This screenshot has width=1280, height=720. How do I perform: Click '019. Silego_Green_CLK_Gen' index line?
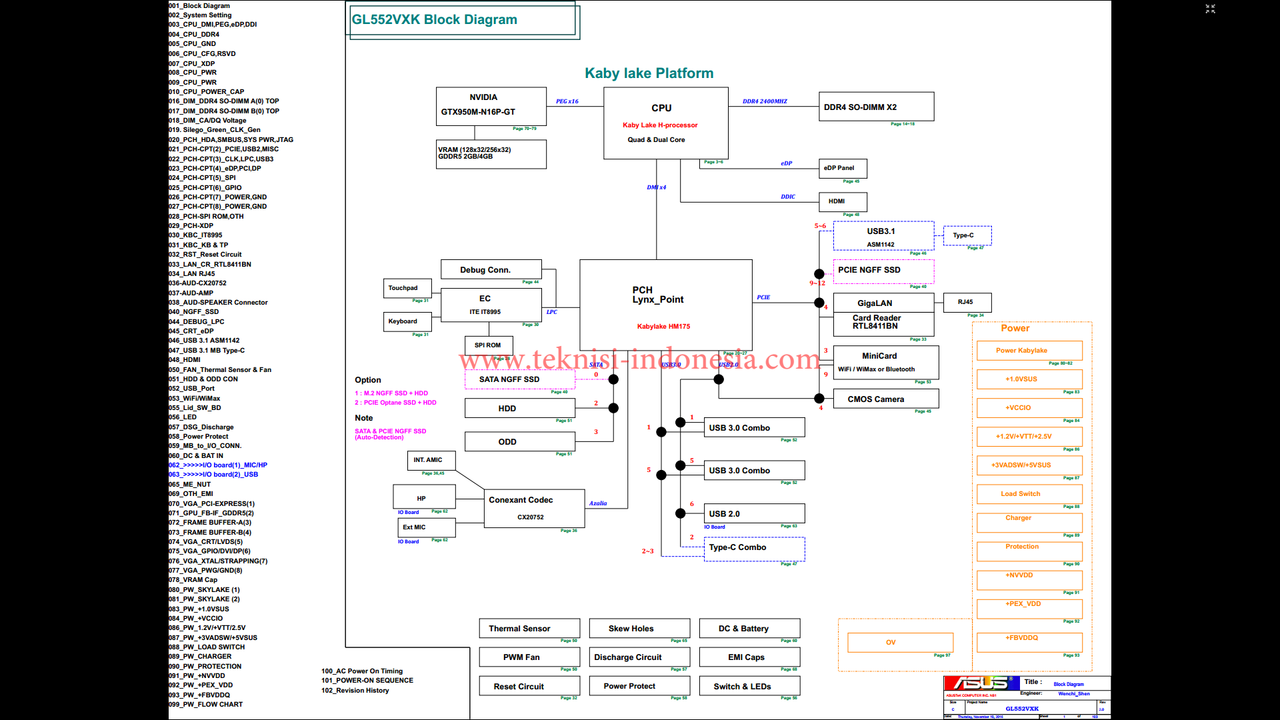[x=214, y=130]
